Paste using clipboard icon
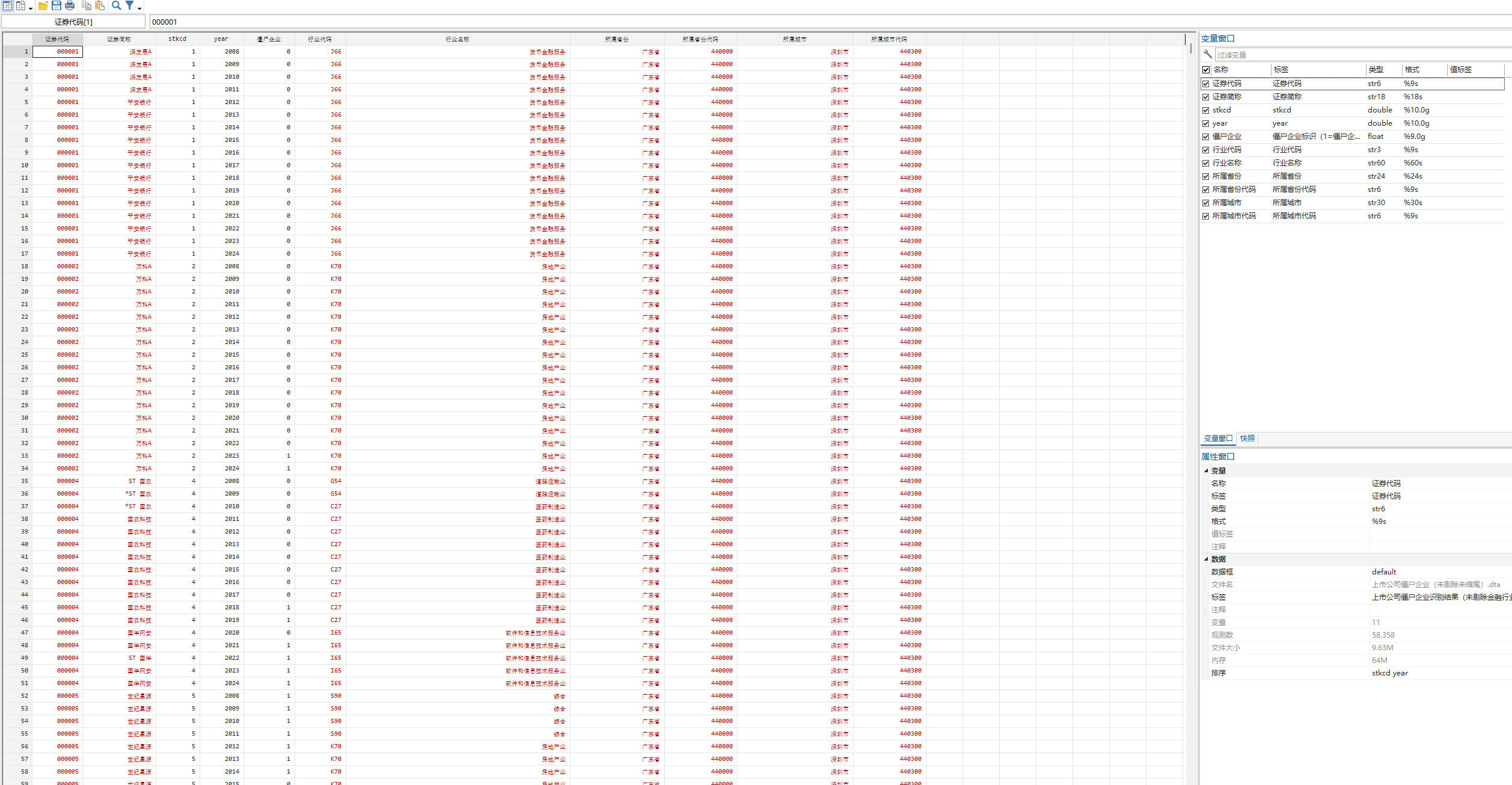Viewport: 1512px width, 785px height. 100,5
